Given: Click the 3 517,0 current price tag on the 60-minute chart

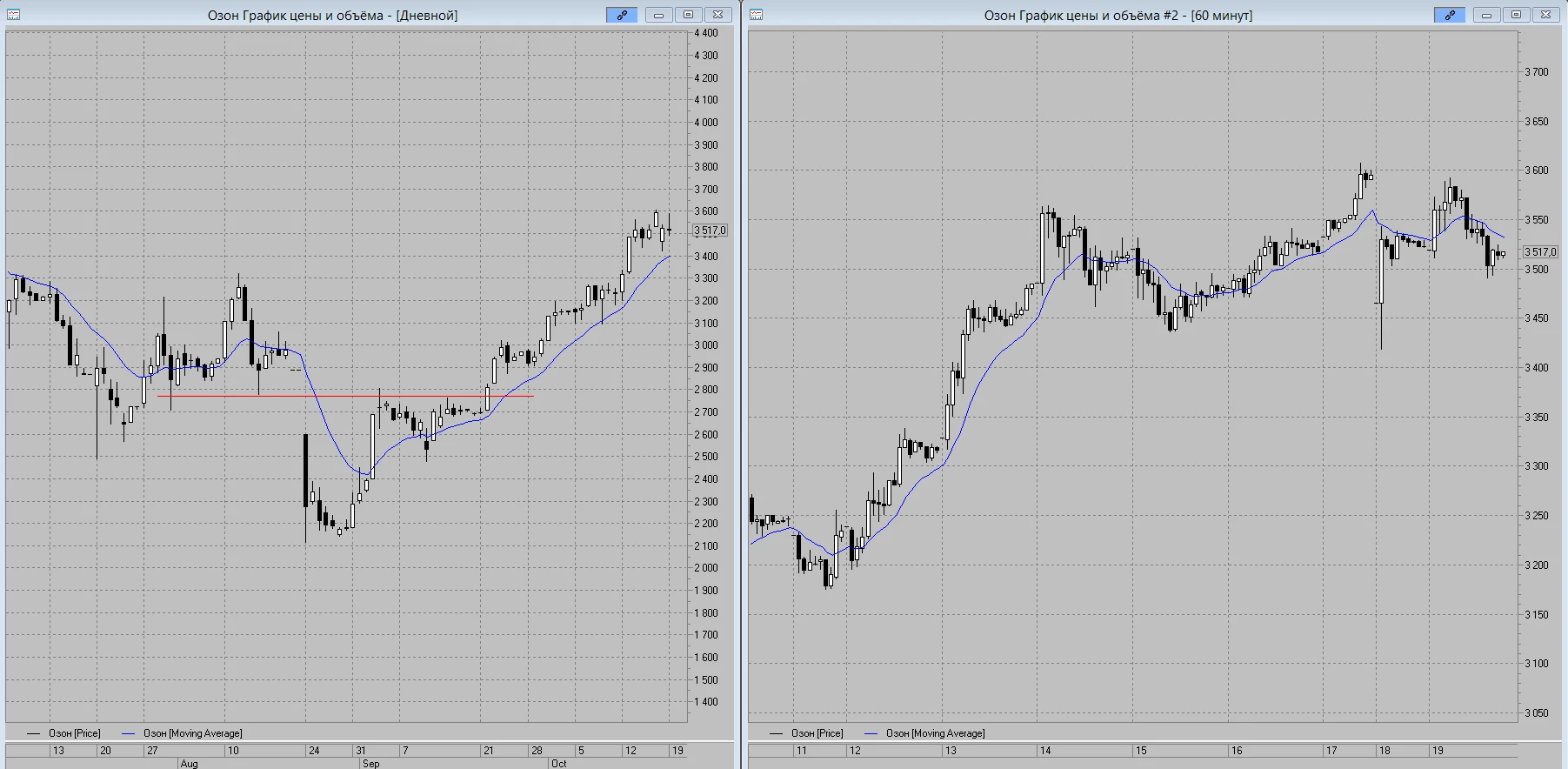Looking at the screenshot, I should click(x=1540, y=252).
